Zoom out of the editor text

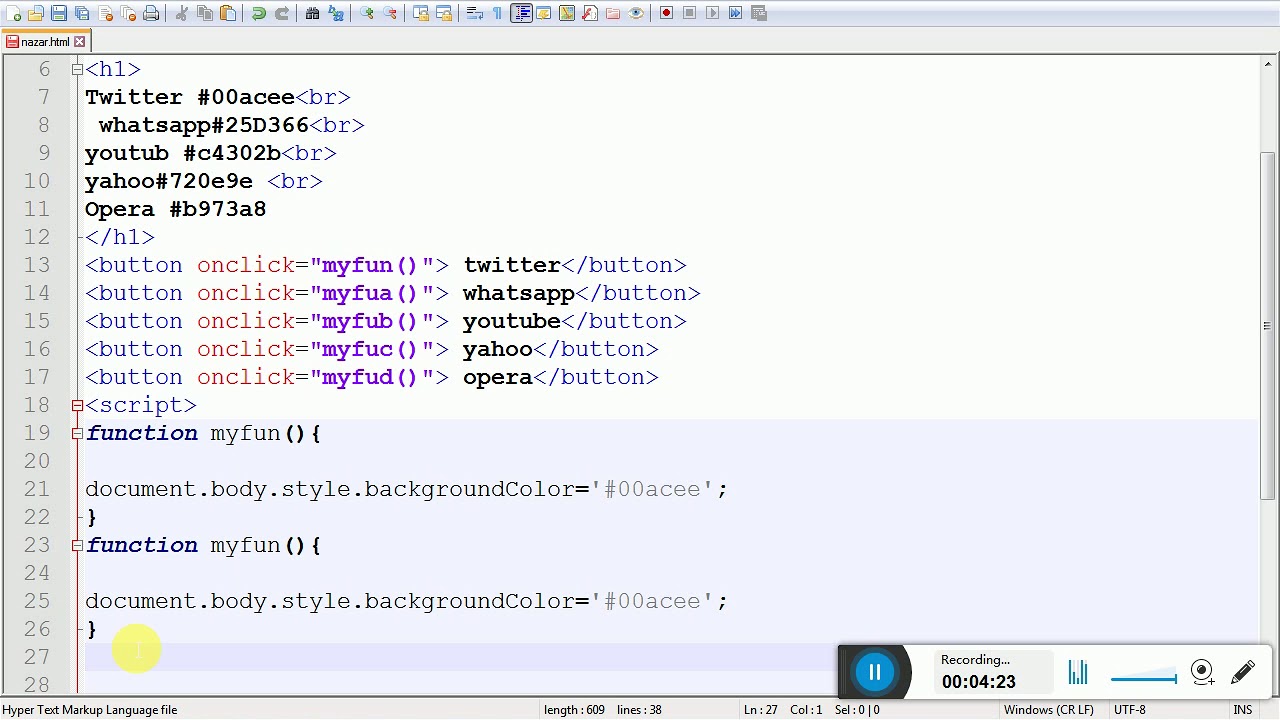coord(390,13)
